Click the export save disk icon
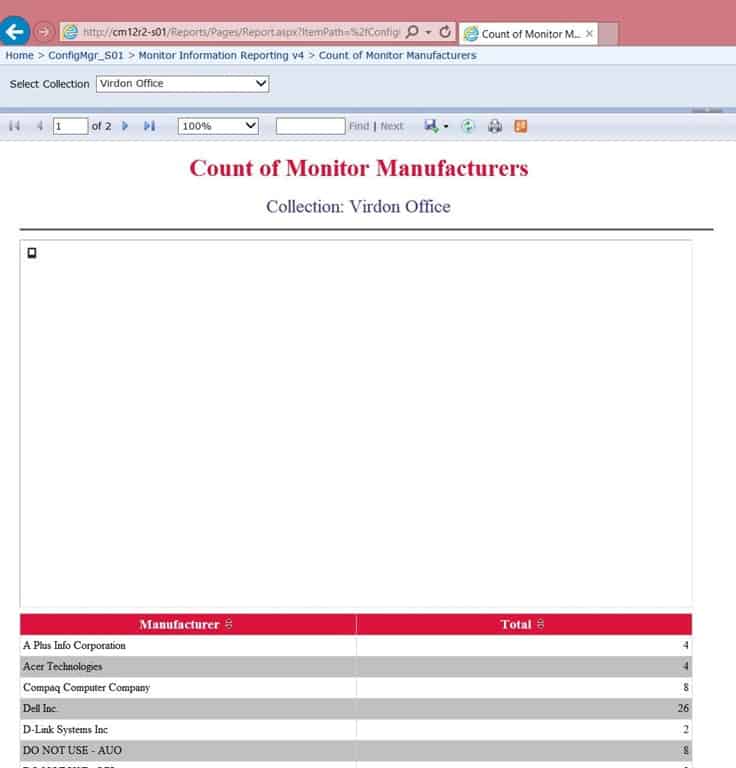The width and height of the screenshot is (736, 768). click(x=431, y=126)
